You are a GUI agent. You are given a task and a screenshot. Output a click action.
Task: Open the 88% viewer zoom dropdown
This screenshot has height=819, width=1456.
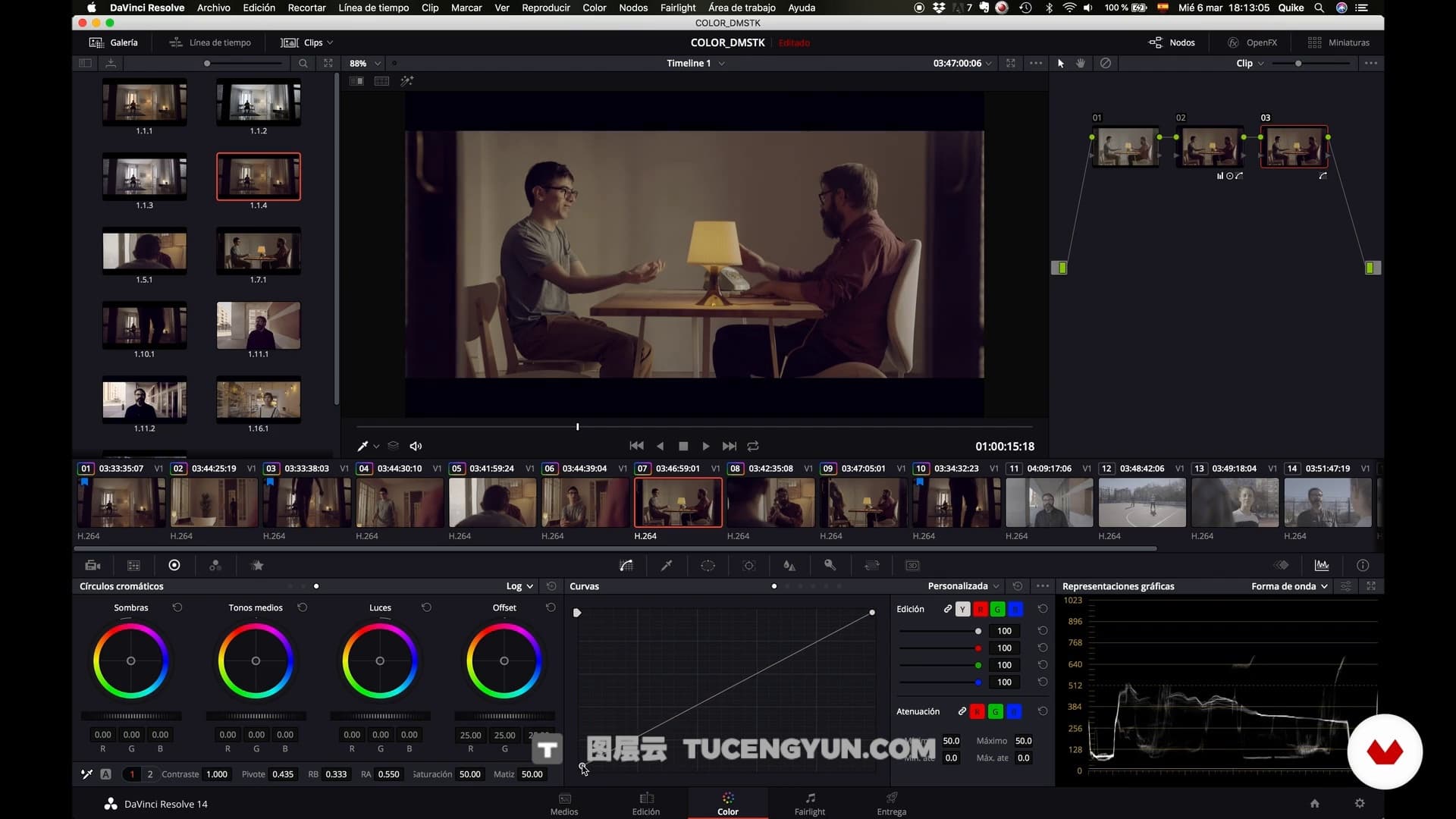(366, 64)
